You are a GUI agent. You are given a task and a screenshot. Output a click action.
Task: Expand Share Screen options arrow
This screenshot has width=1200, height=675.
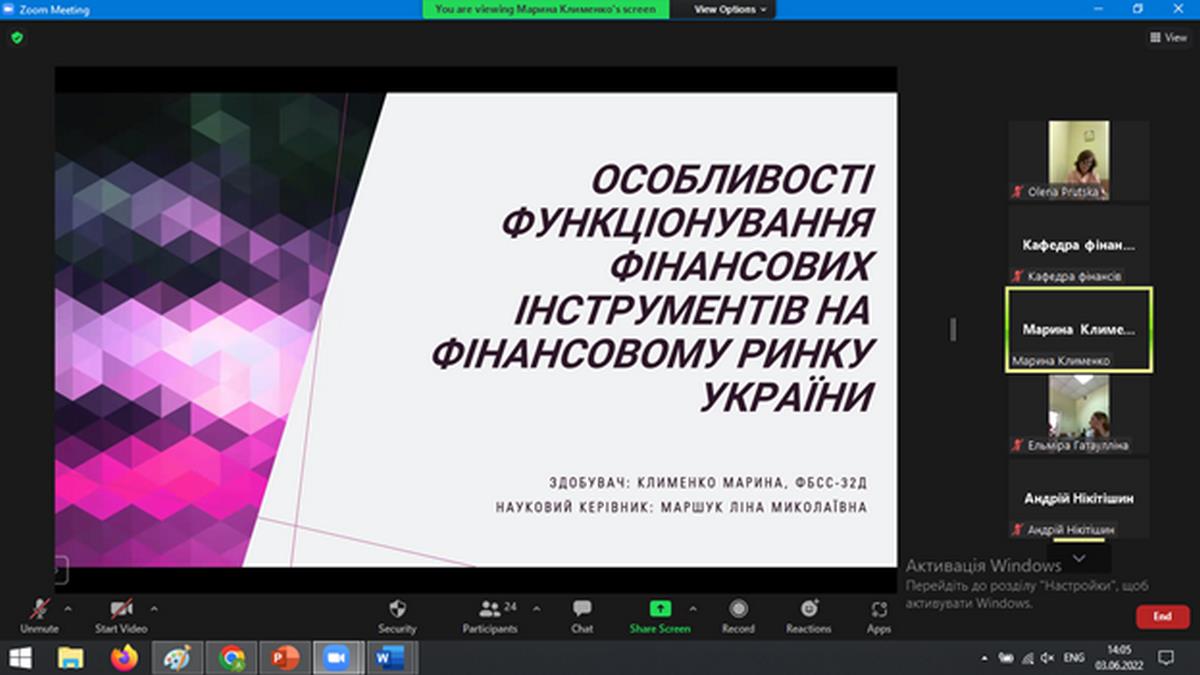pyautogui.click(x=693, y=607)
